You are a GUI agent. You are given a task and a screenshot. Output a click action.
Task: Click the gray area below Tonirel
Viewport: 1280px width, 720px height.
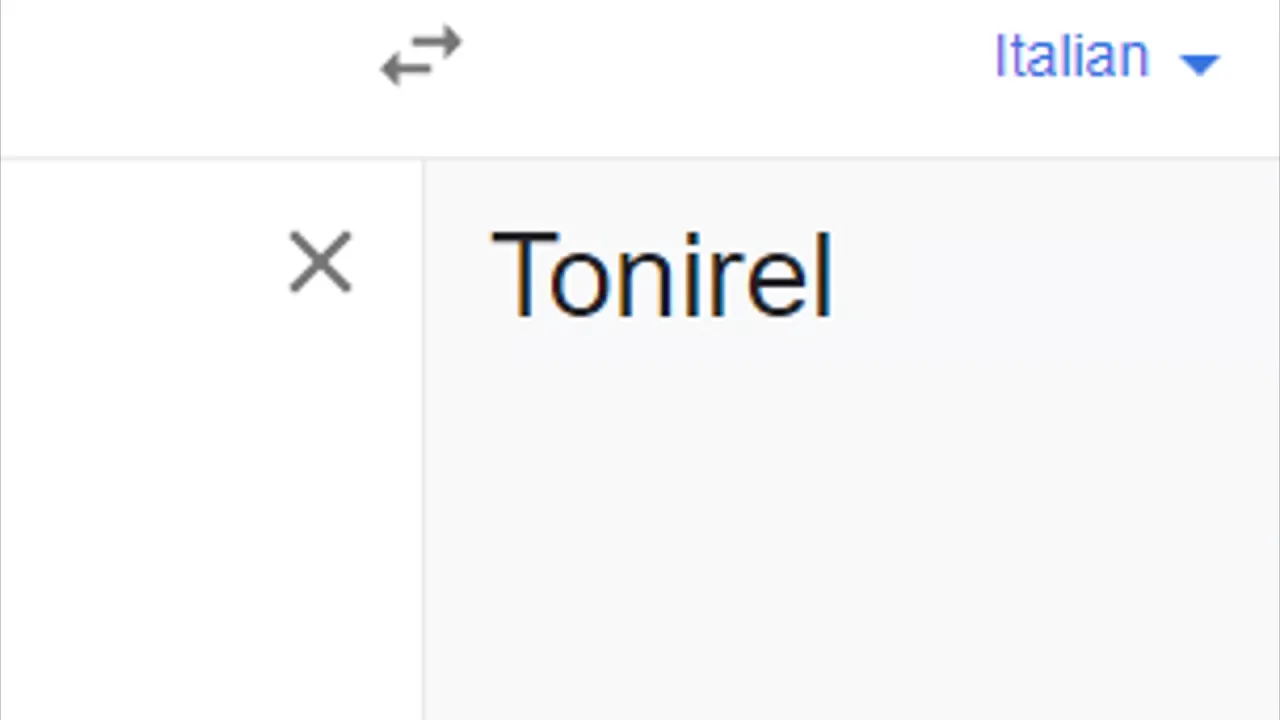pos(851,520)
